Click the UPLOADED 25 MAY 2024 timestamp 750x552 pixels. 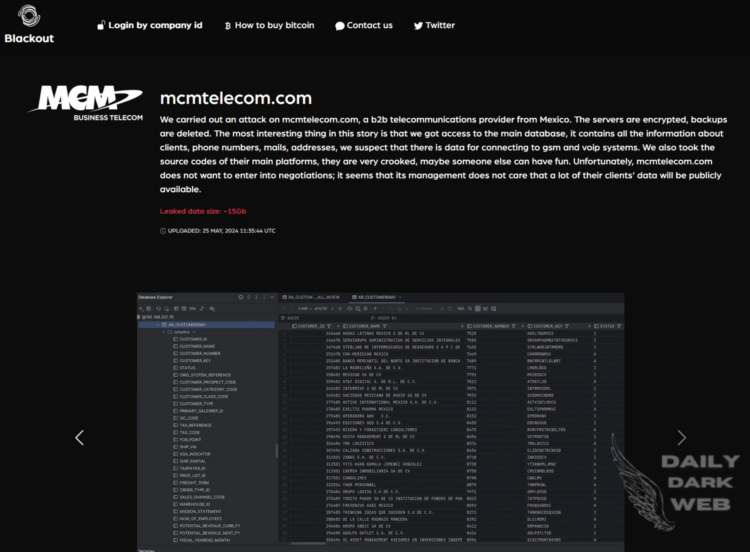218,231
